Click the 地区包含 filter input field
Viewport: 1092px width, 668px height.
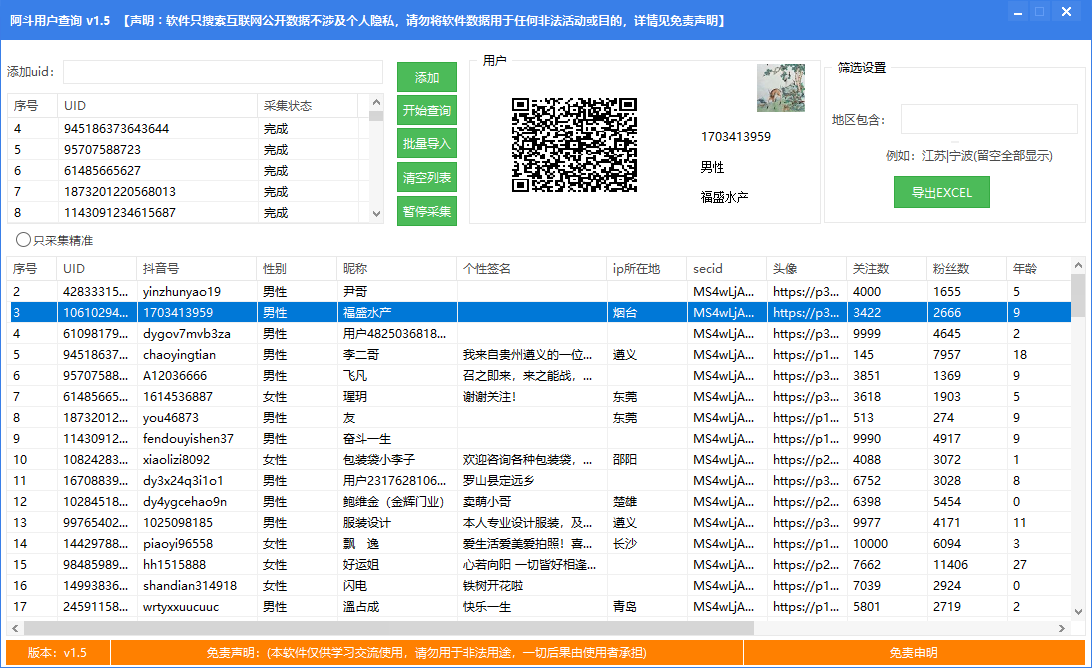click(x=990, y=118)
